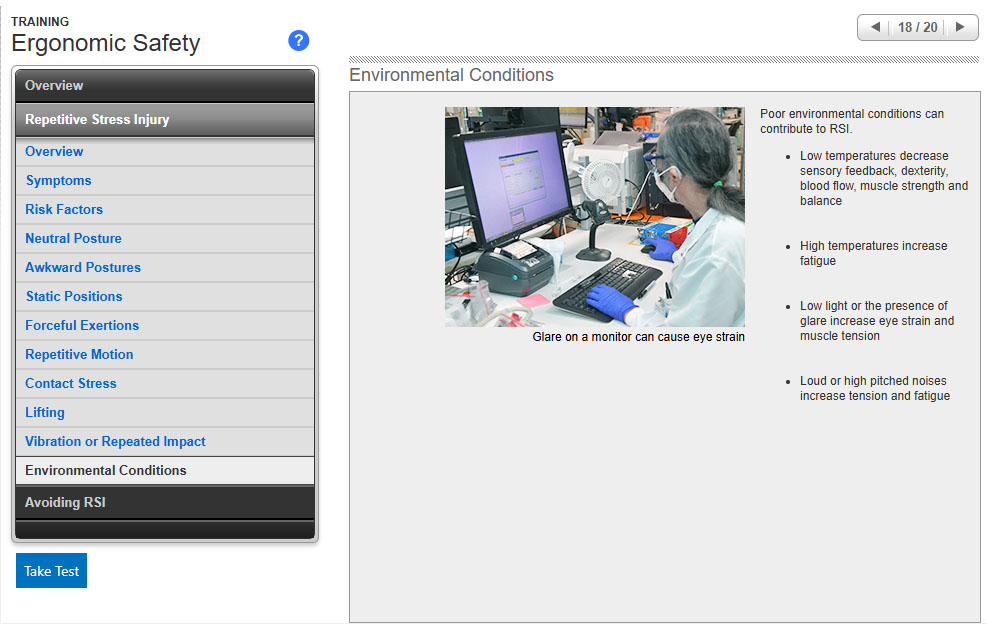The image size is (987, 630).
Task: Go to previous slide with left arrow
Action: point(875,27)
